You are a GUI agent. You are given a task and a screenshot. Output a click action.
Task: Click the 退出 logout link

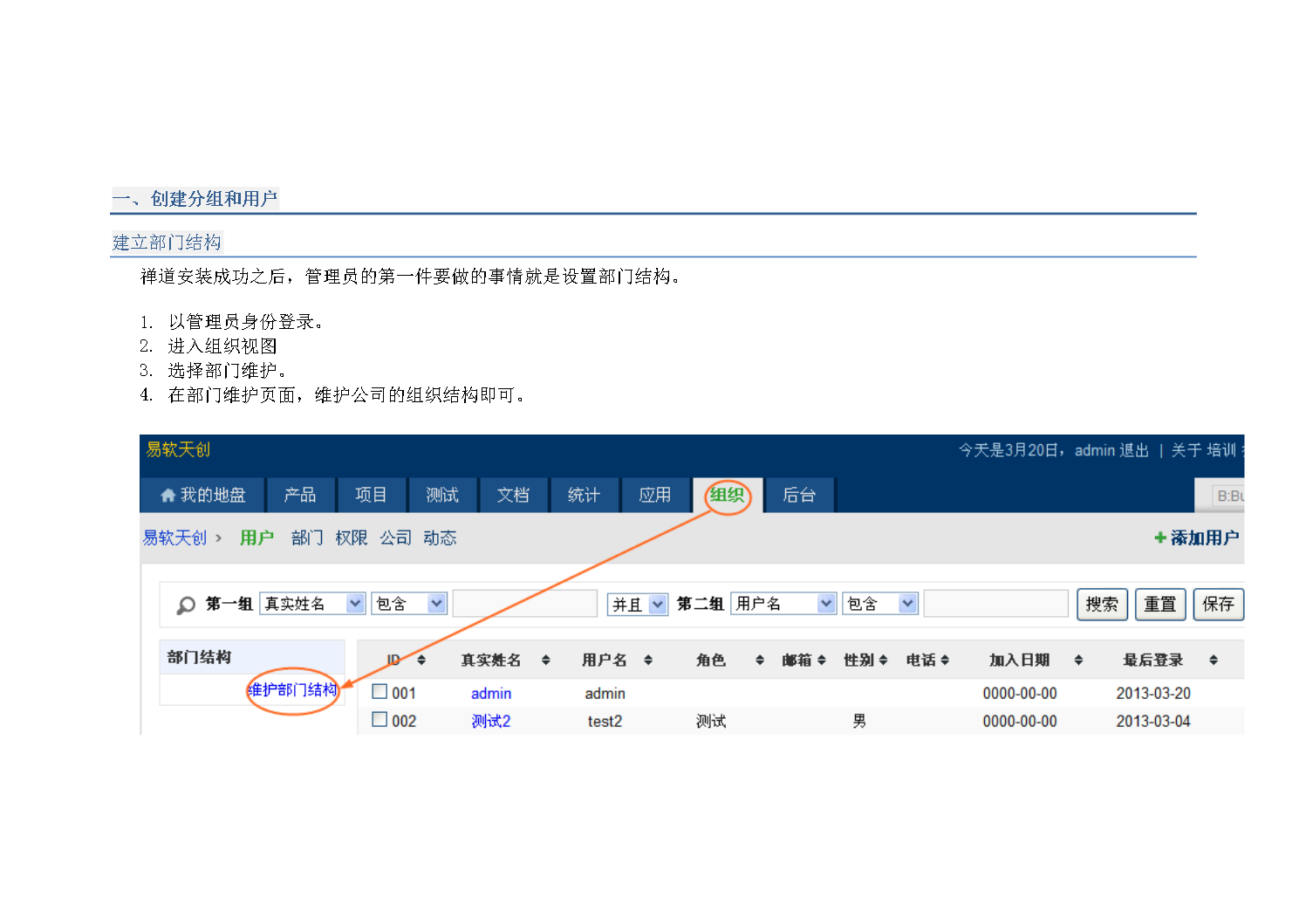point(1134,450)
